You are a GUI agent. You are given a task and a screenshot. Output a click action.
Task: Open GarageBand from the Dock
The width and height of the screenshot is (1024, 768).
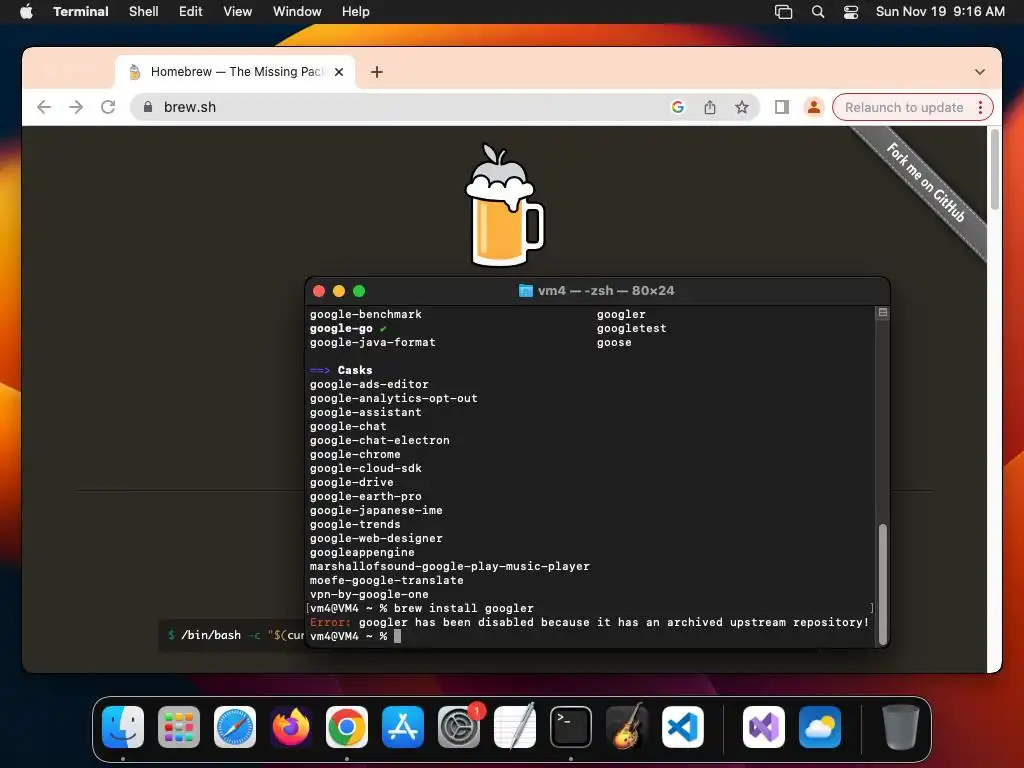click(x=627, y=726)
